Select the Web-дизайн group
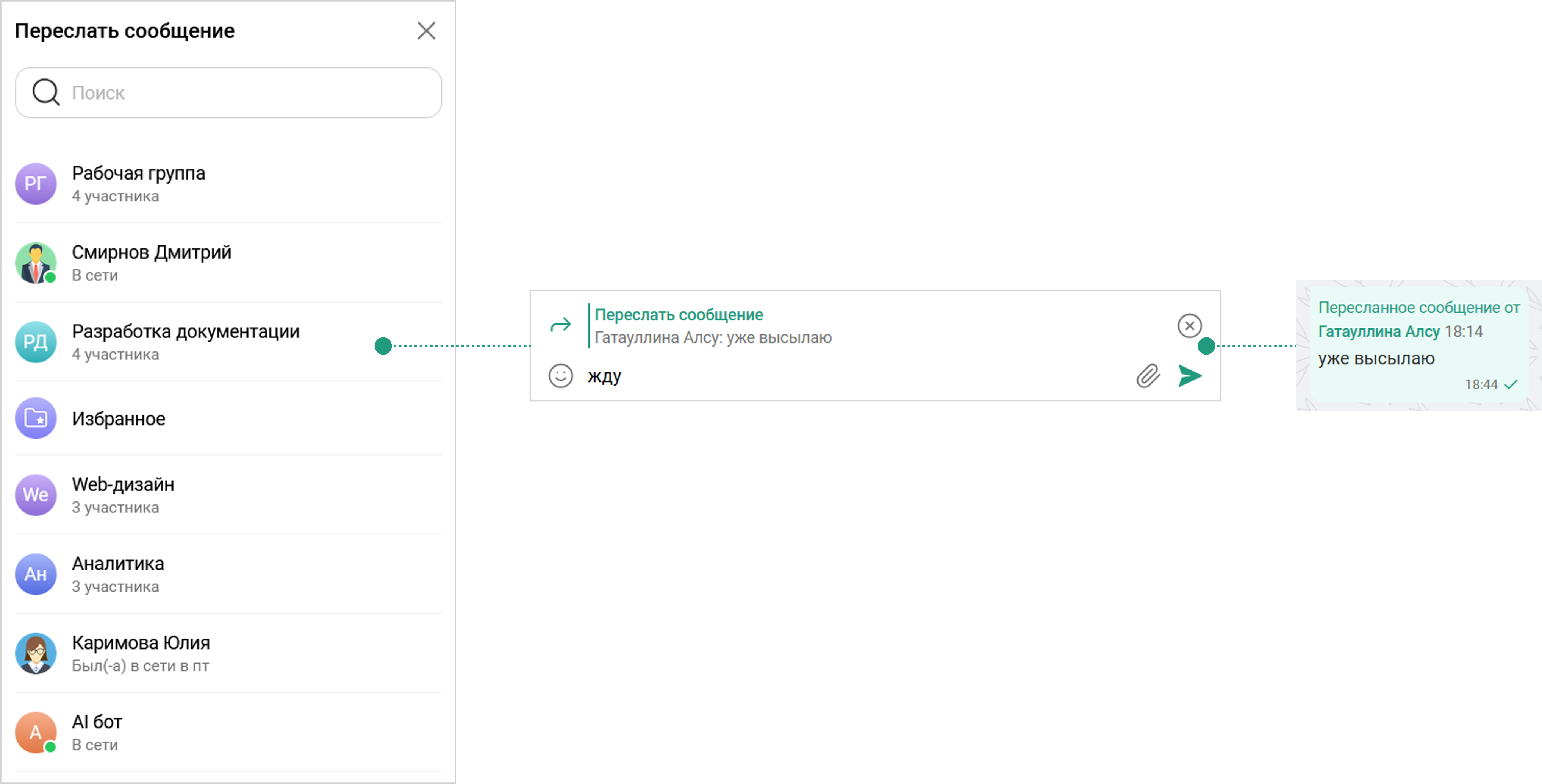Viewport: 1542px width, 784px height. [123, 485]
